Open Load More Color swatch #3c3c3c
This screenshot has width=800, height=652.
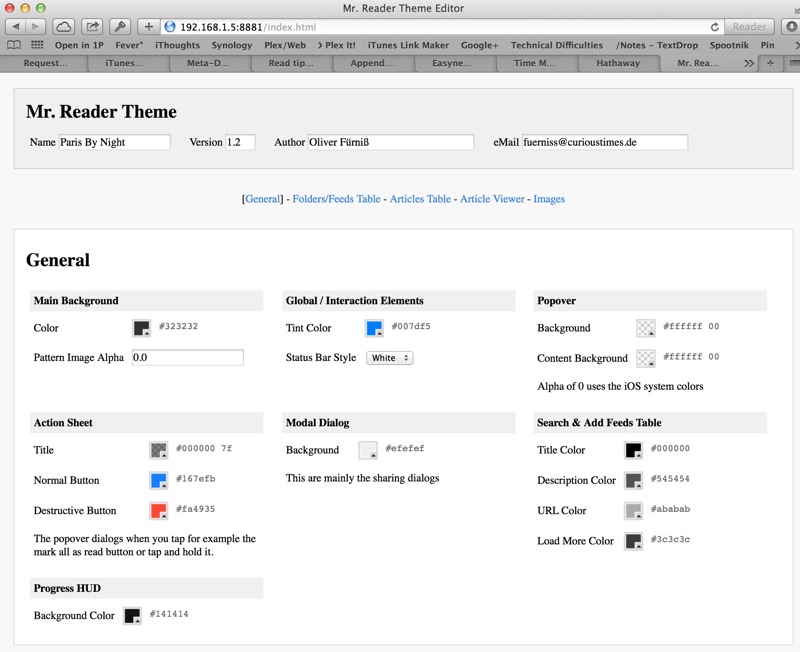click(x=634, y=541)
